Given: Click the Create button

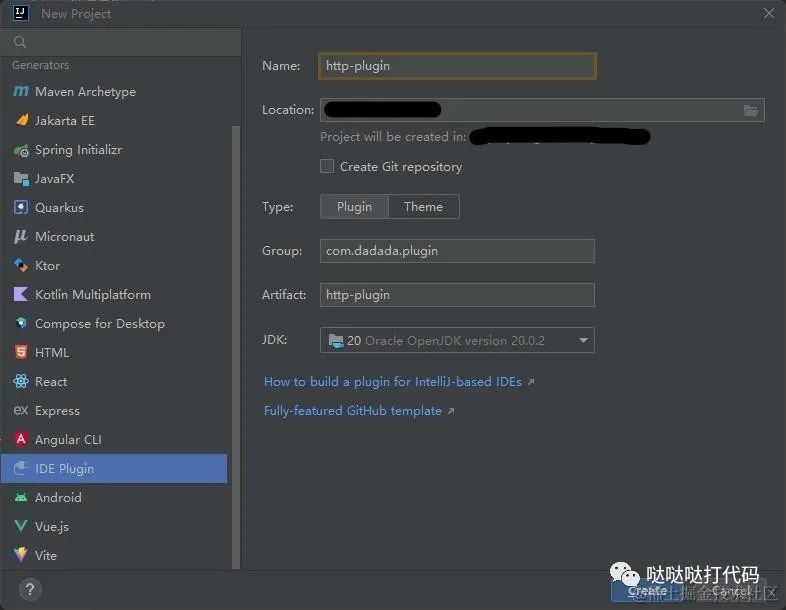Looking at the screenshot, I should point(647,591).
